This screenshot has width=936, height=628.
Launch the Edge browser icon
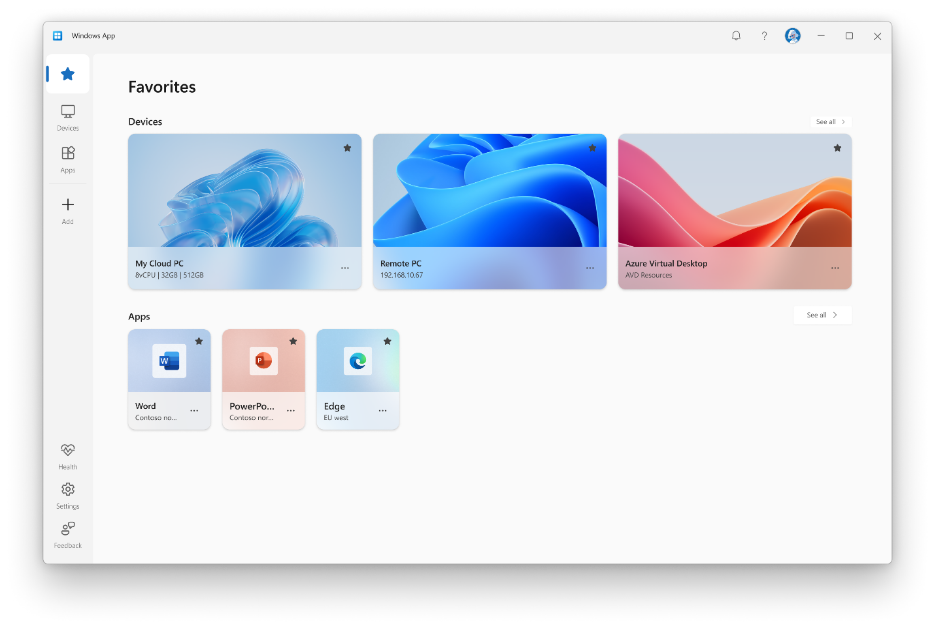(358, 361)
